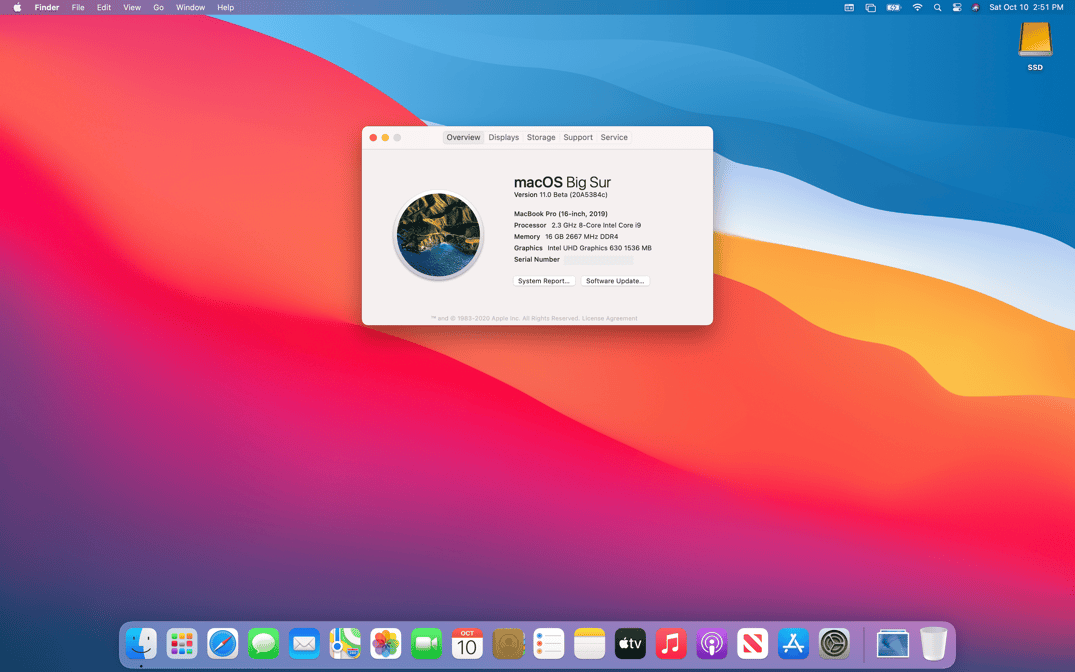1075x672 pixels.
Task: Open Photos app in the Dock
Action: pos(385,644)
